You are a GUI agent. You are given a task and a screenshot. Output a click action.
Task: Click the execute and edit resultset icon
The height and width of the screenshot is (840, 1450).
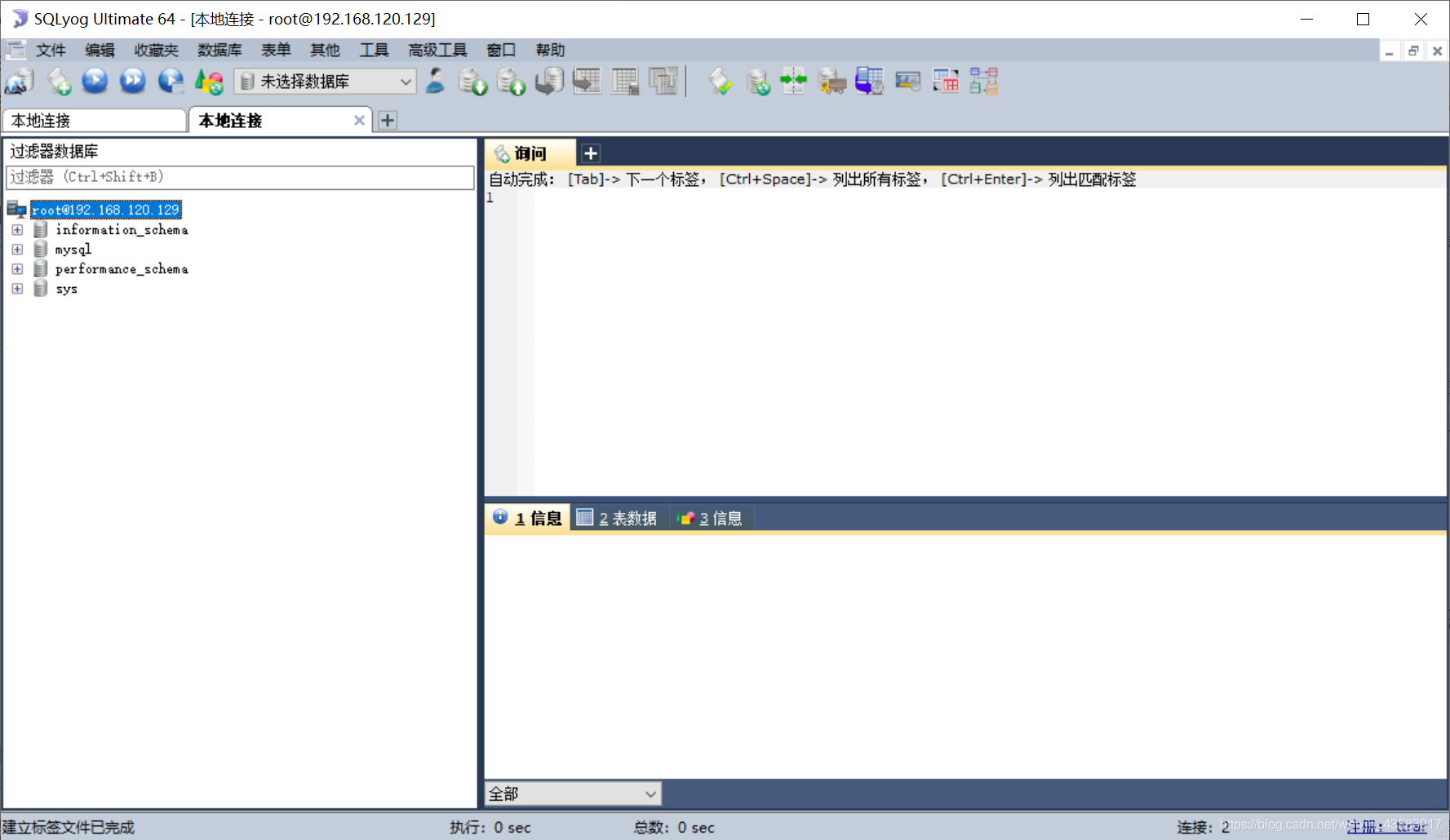(171, 81)
